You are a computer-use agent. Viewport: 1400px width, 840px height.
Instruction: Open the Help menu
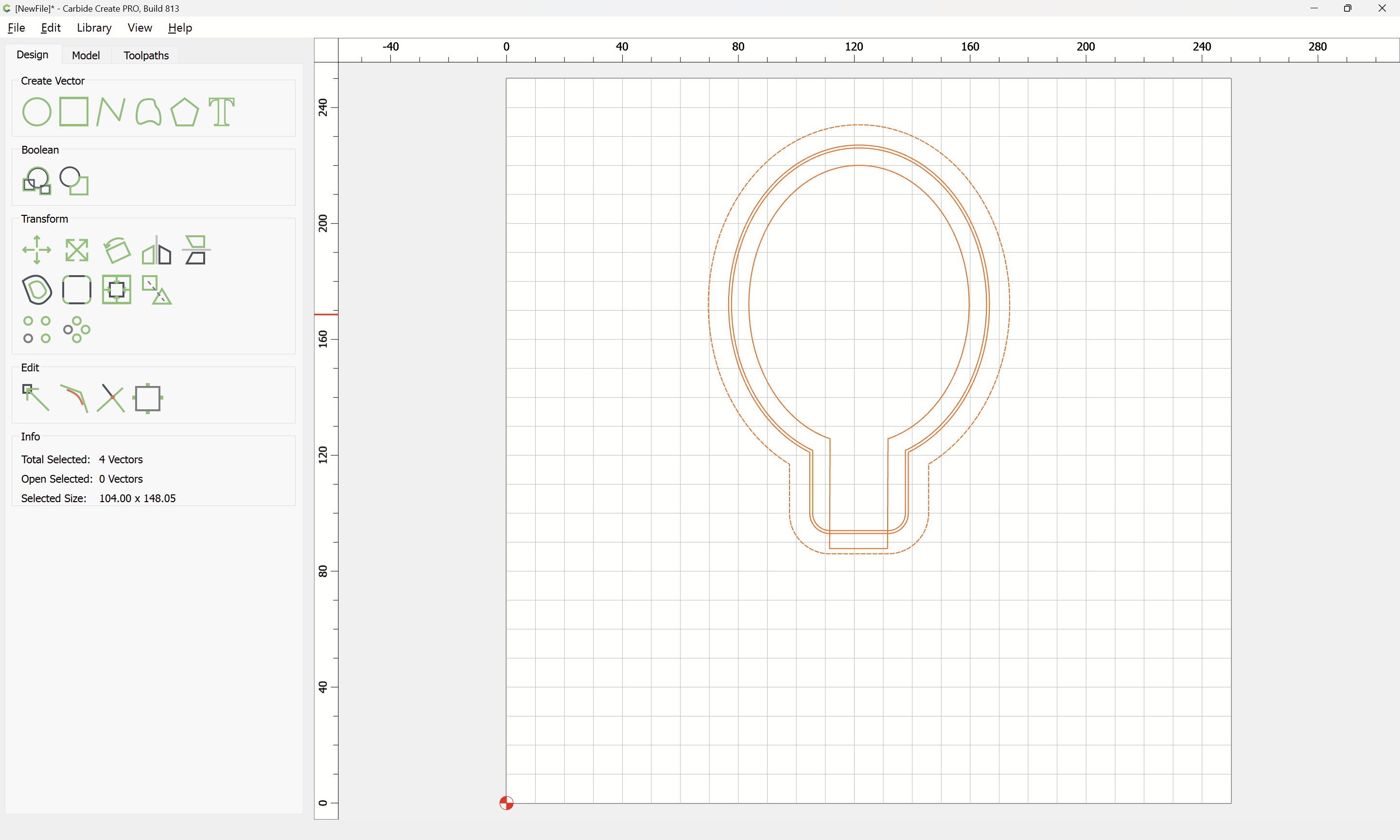(x=180, y=27)
